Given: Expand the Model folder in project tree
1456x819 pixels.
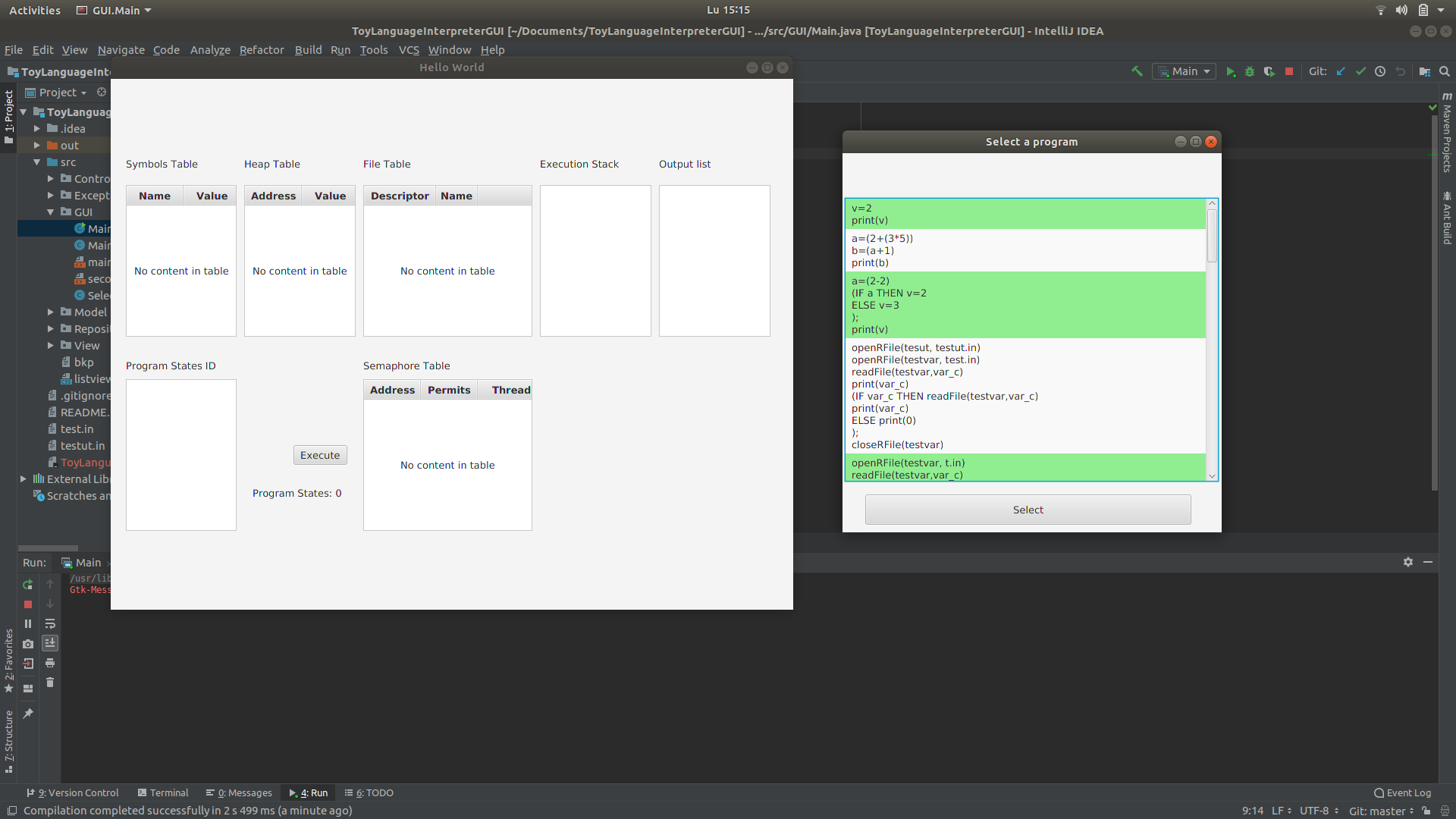Looking at the screenshot, I should pos(51,312).
